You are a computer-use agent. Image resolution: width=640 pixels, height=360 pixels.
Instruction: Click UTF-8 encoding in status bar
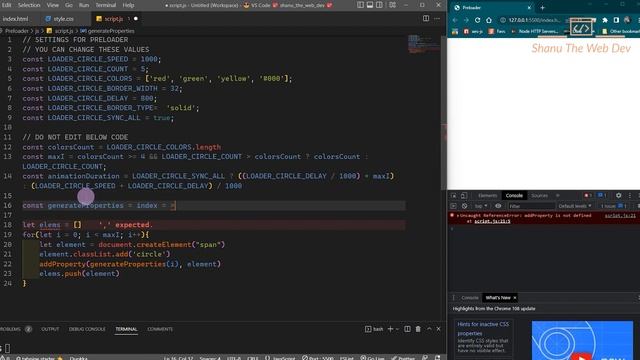234,358
